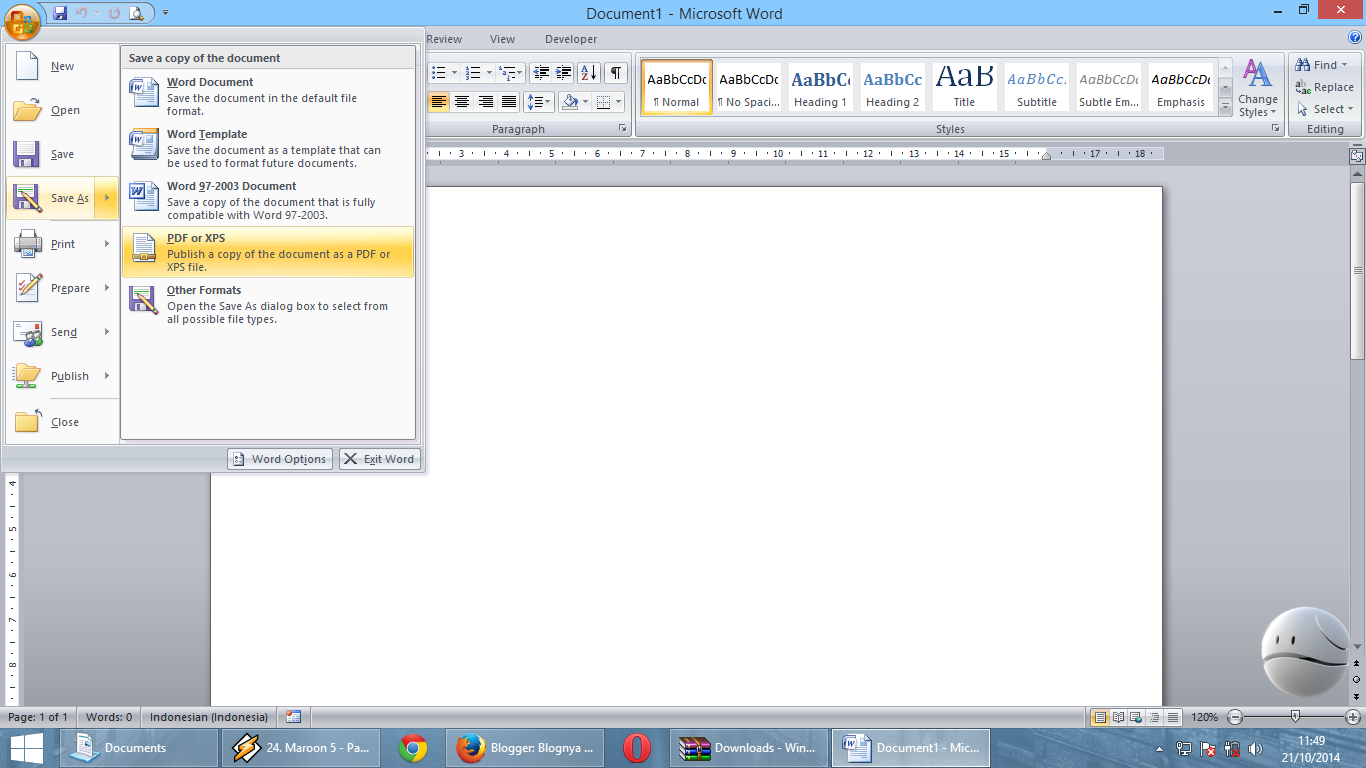1366x768 pixels.
Task: Expand the Styles gallery More arrow
Action: (x=1225, y=105)
